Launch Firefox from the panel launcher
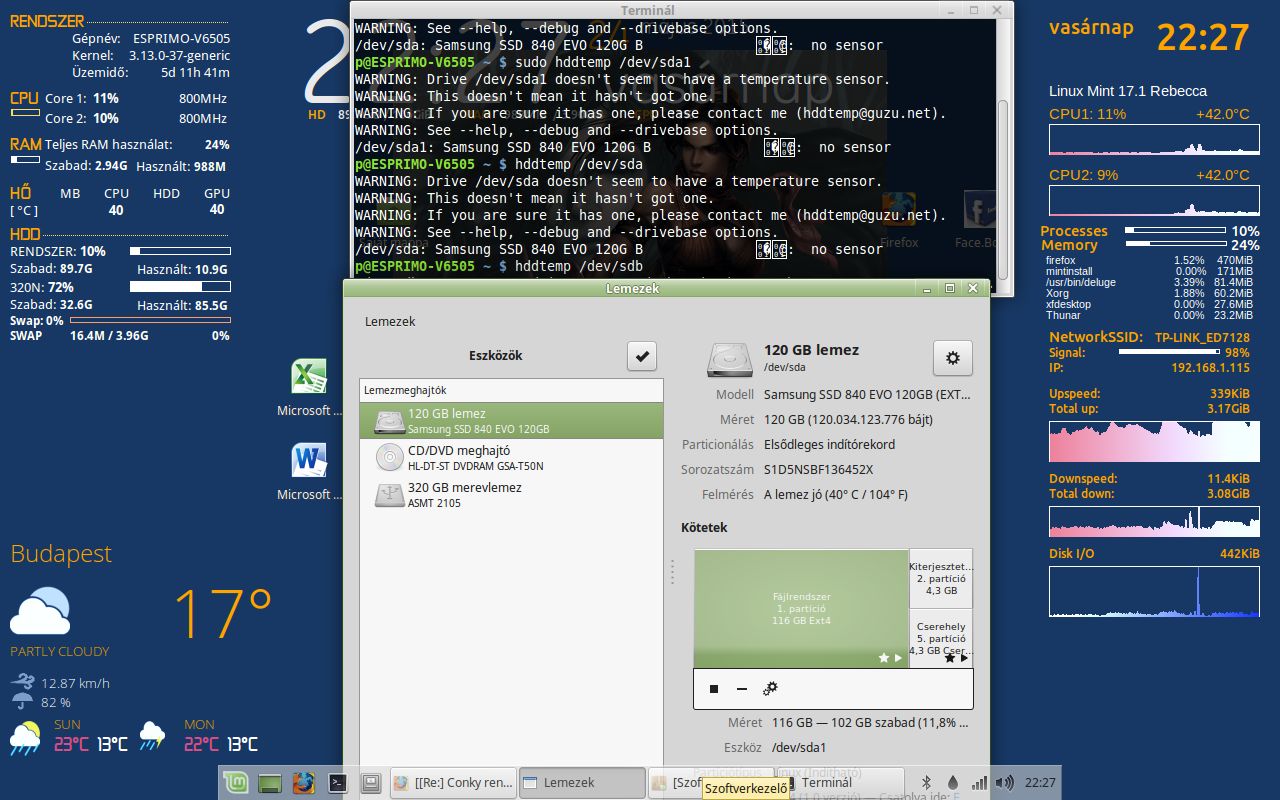Image resolution: width=1280 pixels, height=800 pixels. click(x=304, y=783)
